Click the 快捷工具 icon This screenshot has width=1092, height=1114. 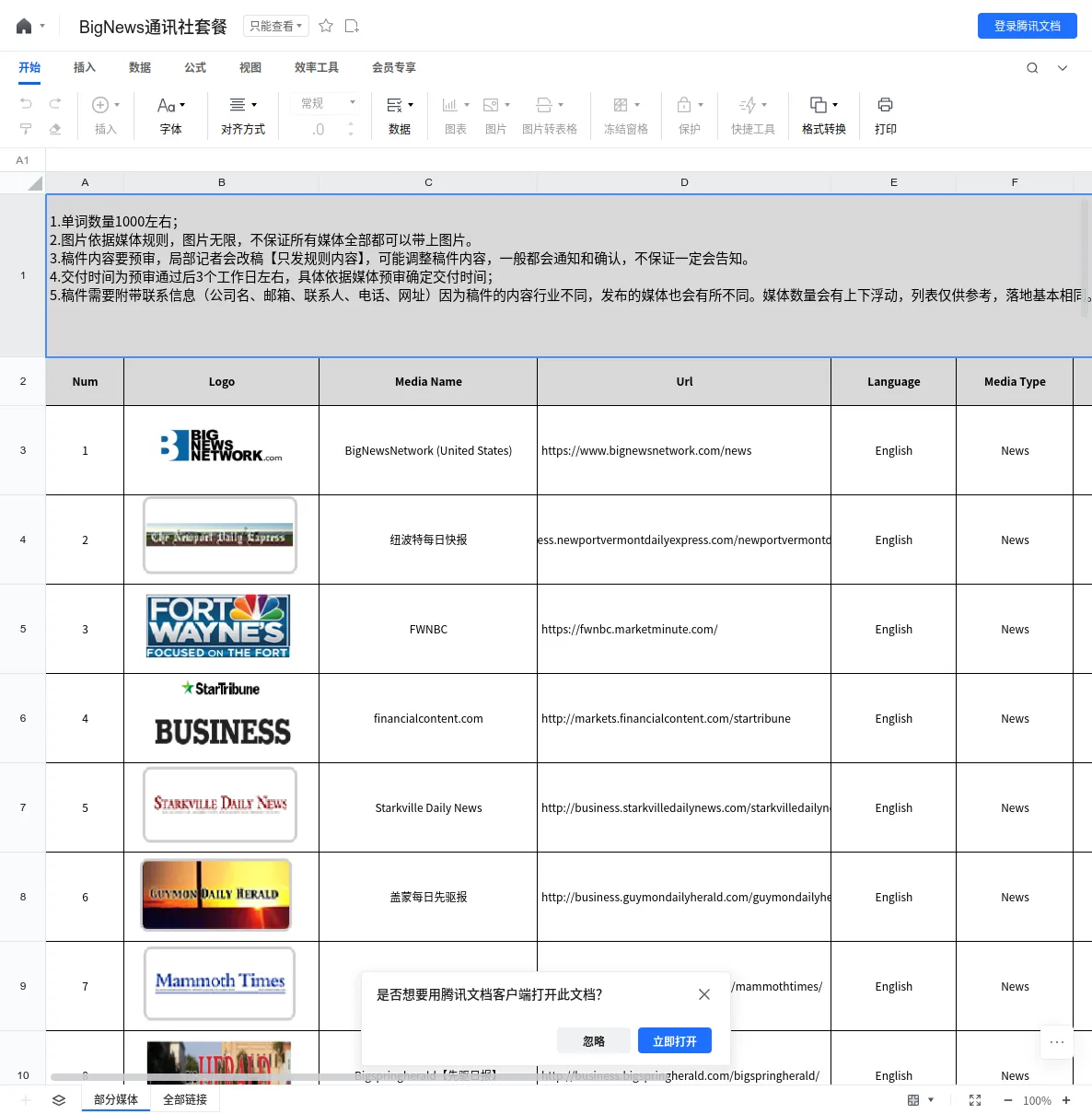point(748,105)
